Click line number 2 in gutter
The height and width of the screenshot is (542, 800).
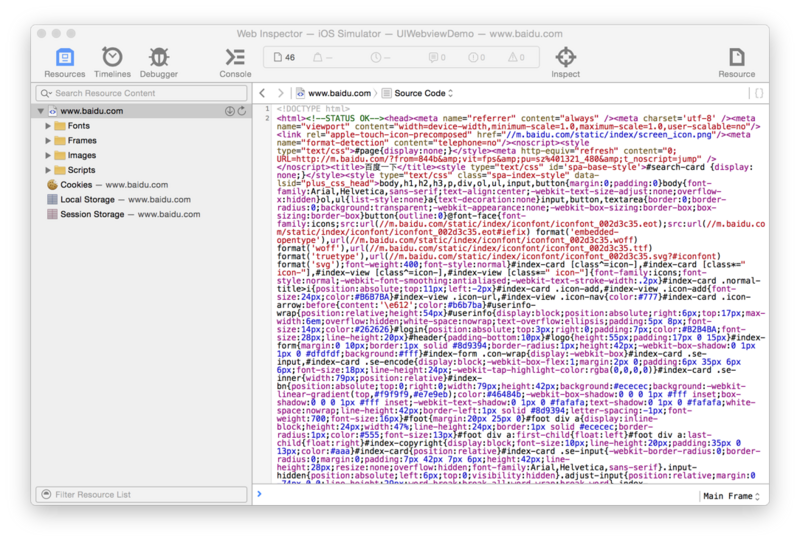coord(267,118)
